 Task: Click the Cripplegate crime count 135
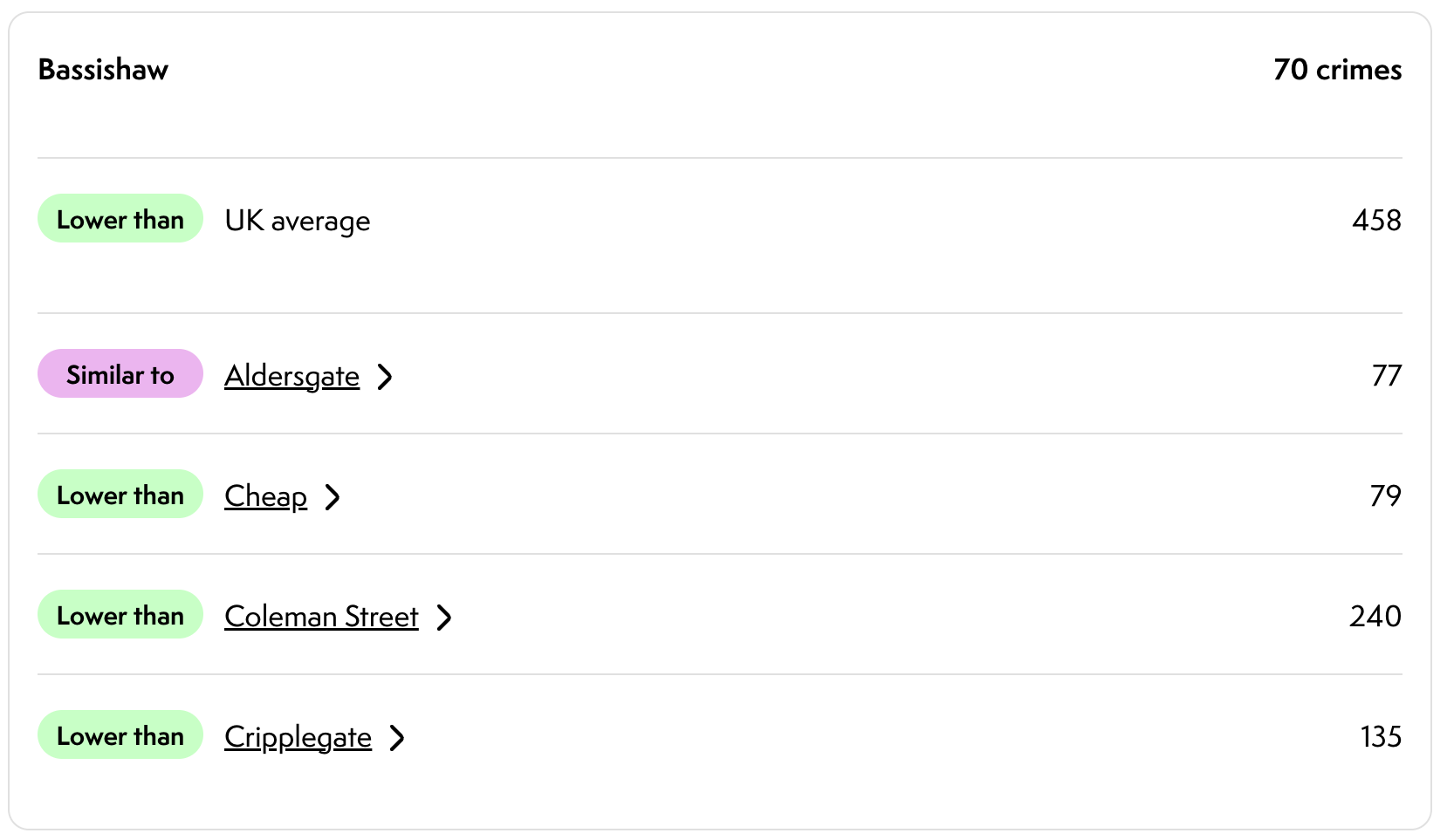(1380, 736)
